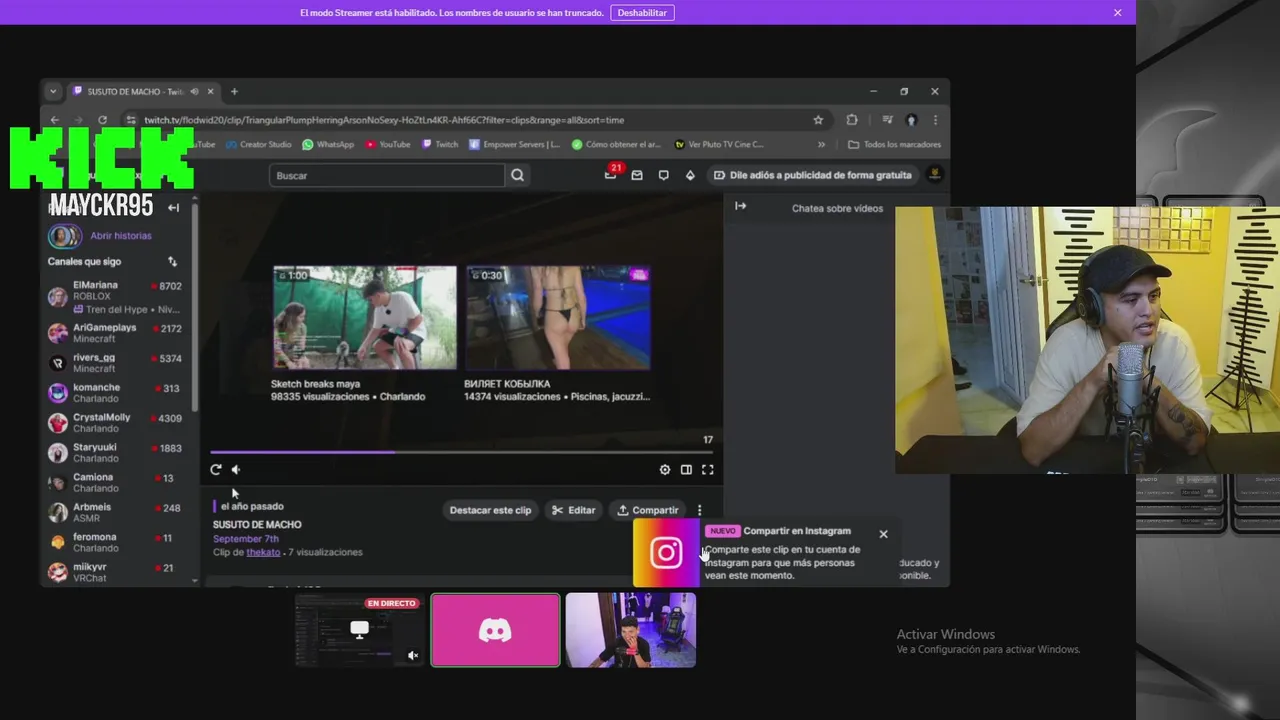Open Twitch notifications with 21 badge
This screenshot has width=1280, height=720.
tap(611, 174)
